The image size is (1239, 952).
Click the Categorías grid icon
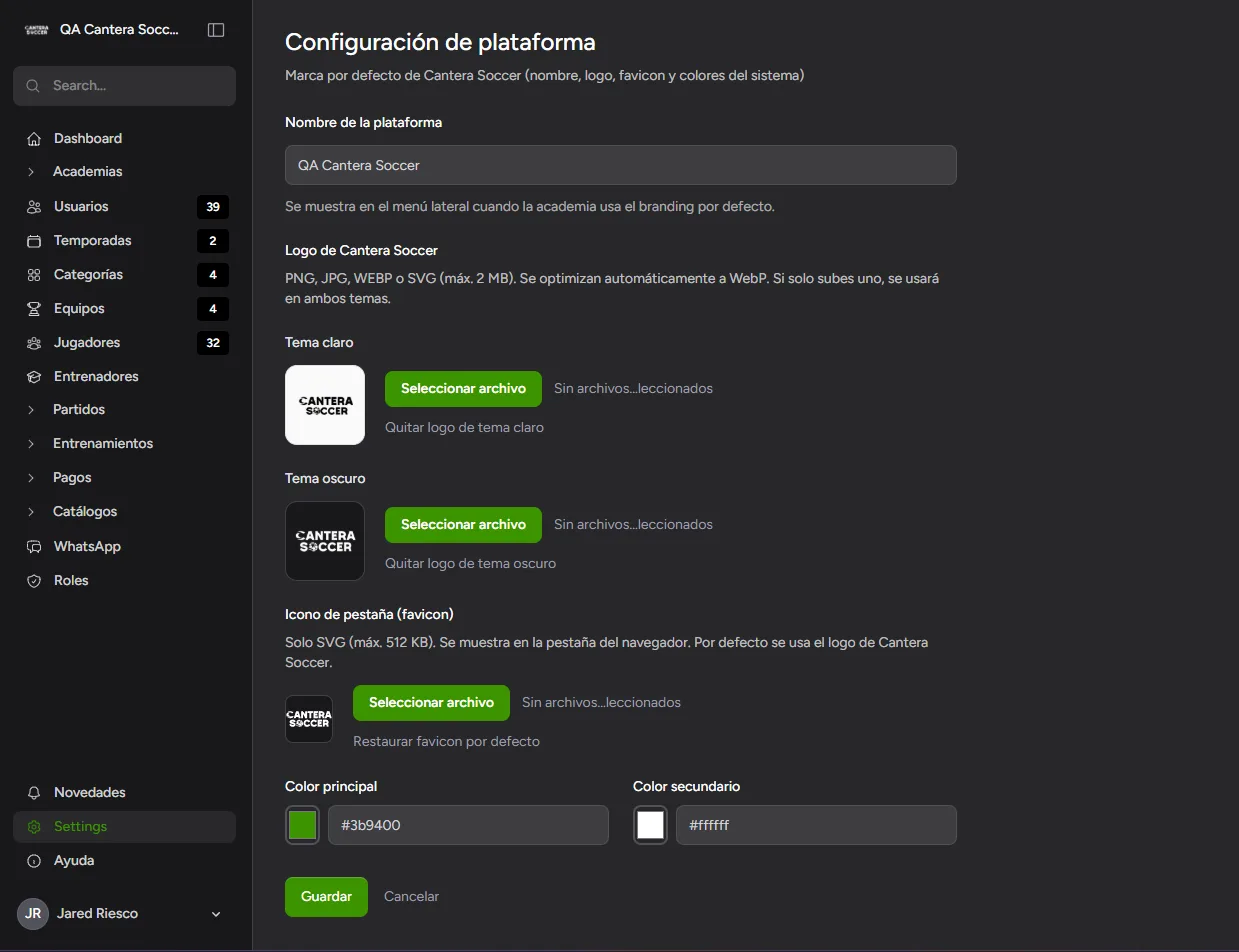coord(34,275)
